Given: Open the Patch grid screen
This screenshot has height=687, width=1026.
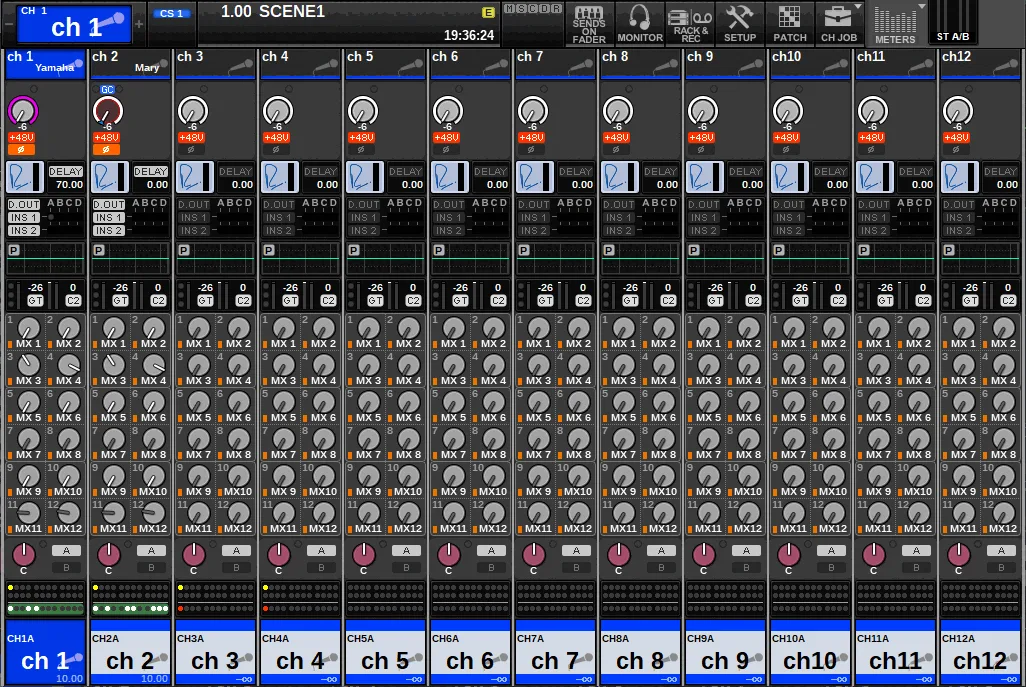Looking at the screenshot, I should (x=790, y=24).
